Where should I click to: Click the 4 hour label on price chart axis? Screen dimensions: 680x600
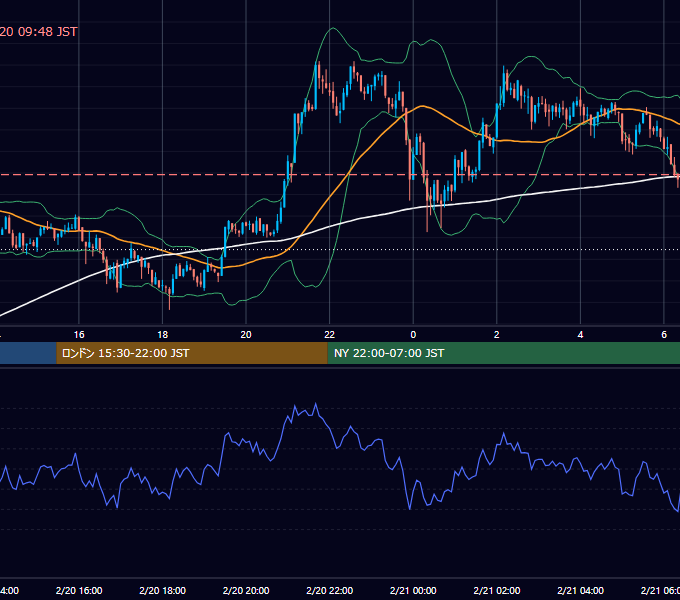[x=580, y=335]
